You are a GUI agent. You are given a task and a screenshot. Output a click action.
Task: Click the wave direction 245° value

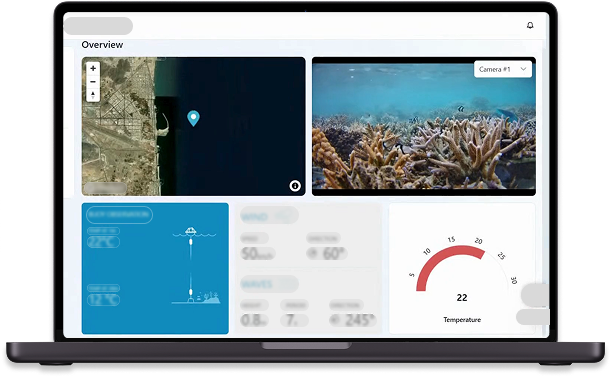(352, 320)
